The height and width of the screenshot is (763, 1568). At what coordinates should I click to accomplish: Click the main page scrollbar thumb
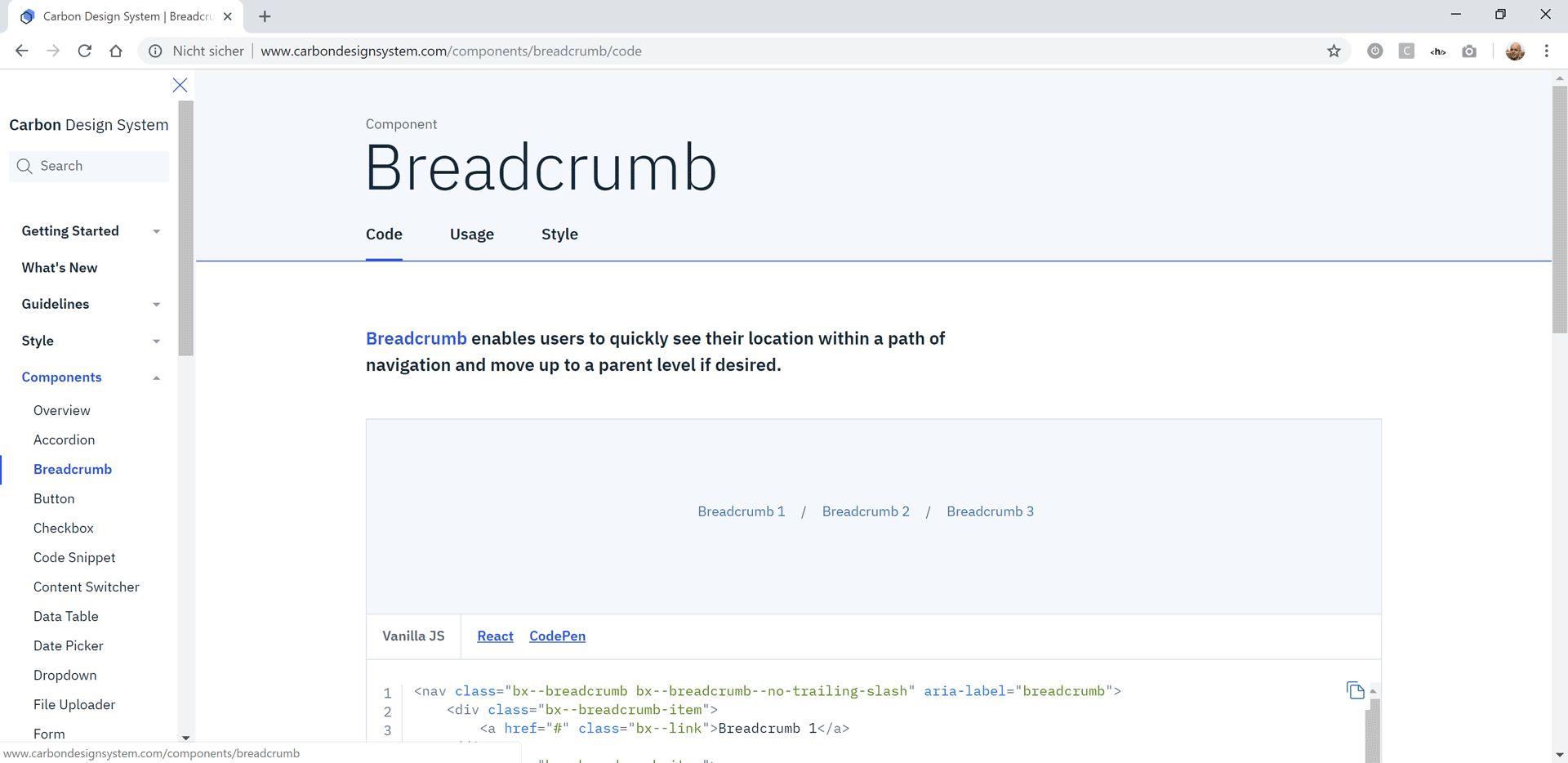pos(1560,210)
